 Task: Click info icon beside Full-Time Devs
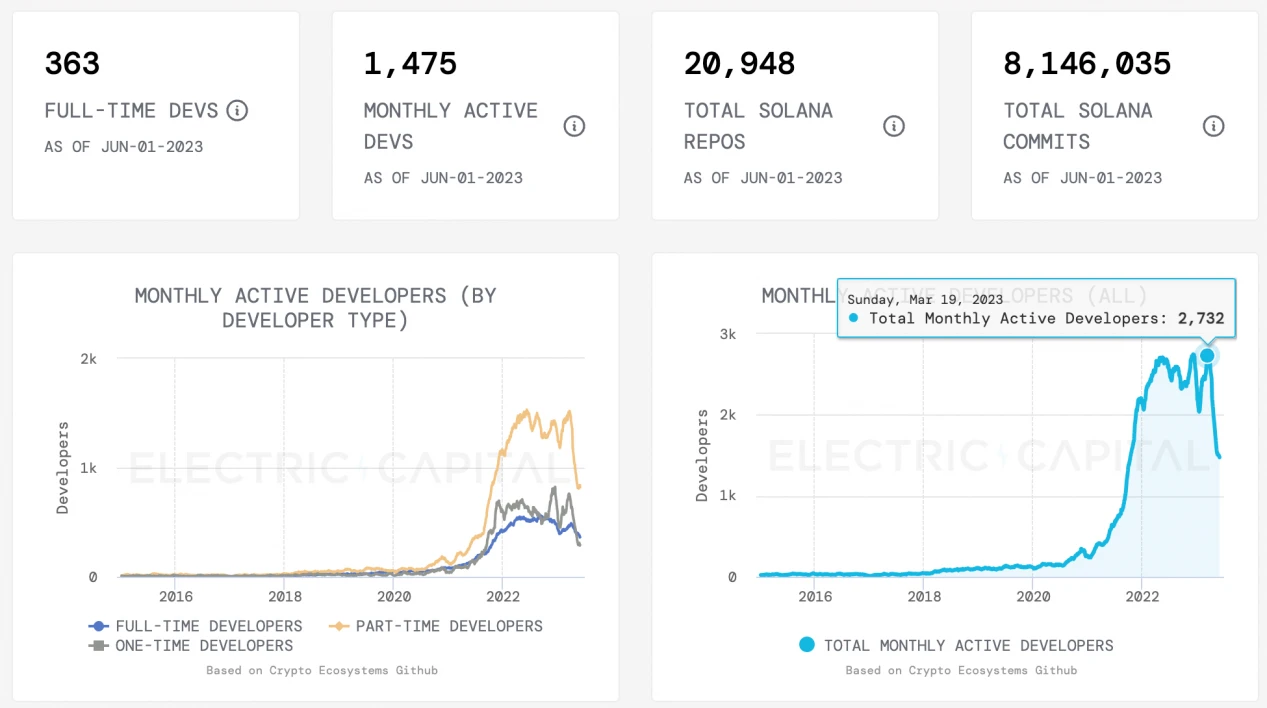[237, 110]
